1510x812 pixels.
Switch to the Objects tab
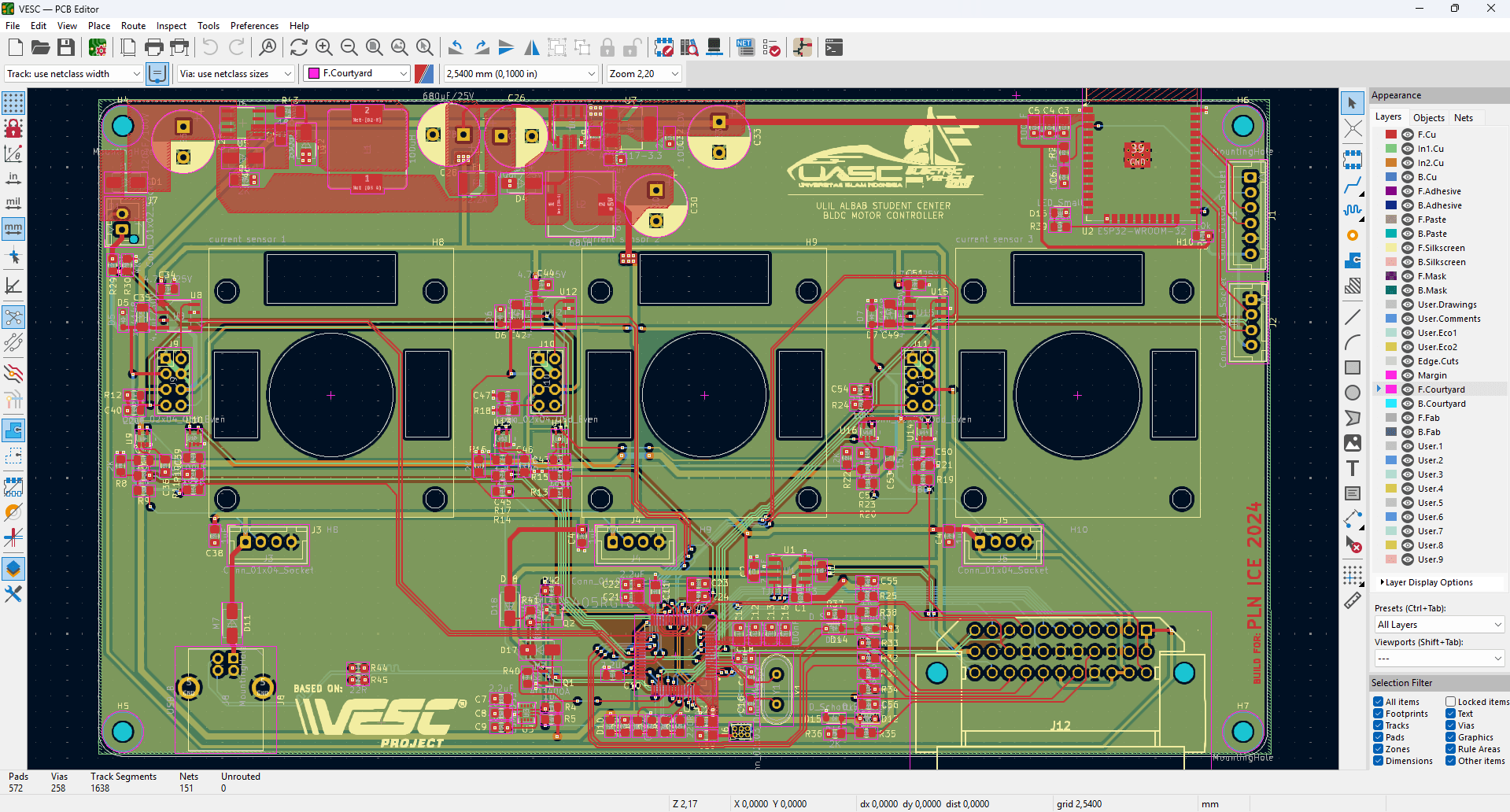click(1428, 117)
